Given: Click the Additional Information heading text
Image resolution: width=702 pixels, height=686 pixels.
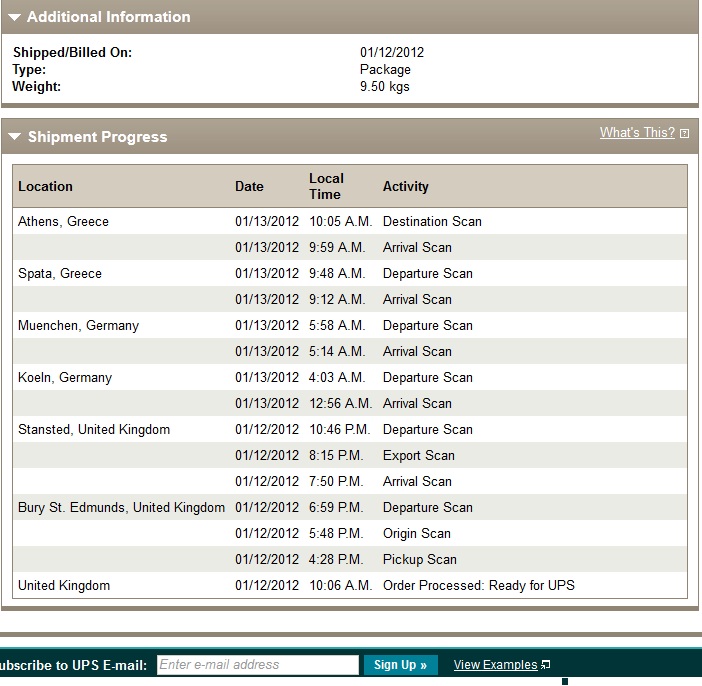Looking at the screenshot, I should (x=109, y=17).
